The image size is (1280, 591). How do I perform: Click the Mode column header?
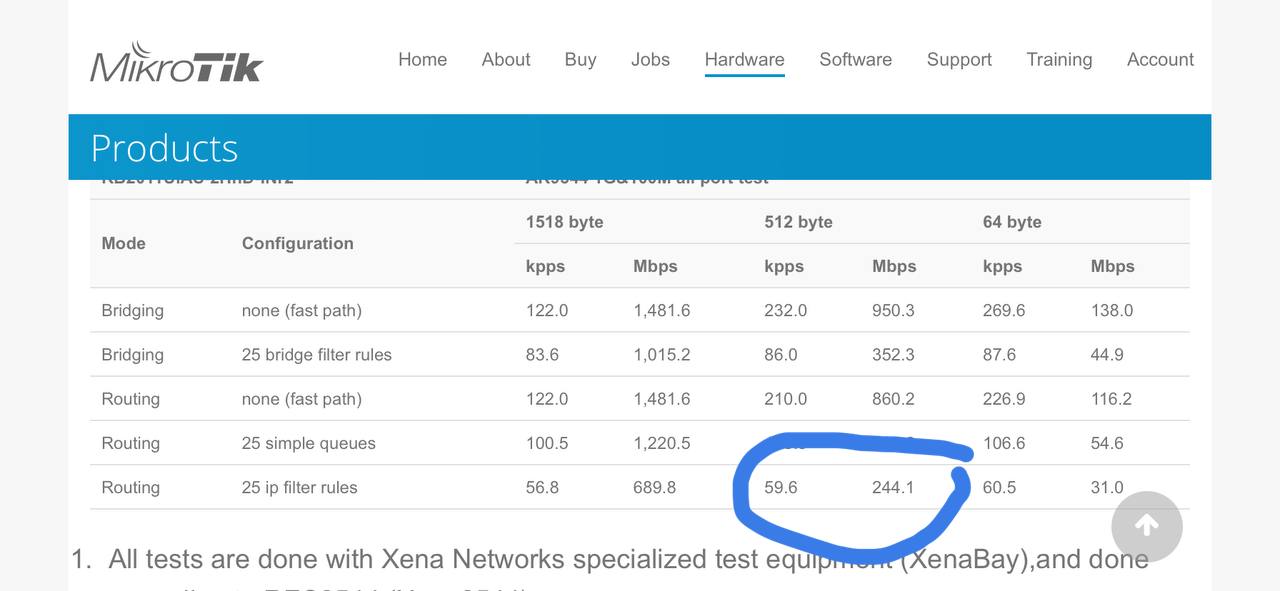click(123, 243)
